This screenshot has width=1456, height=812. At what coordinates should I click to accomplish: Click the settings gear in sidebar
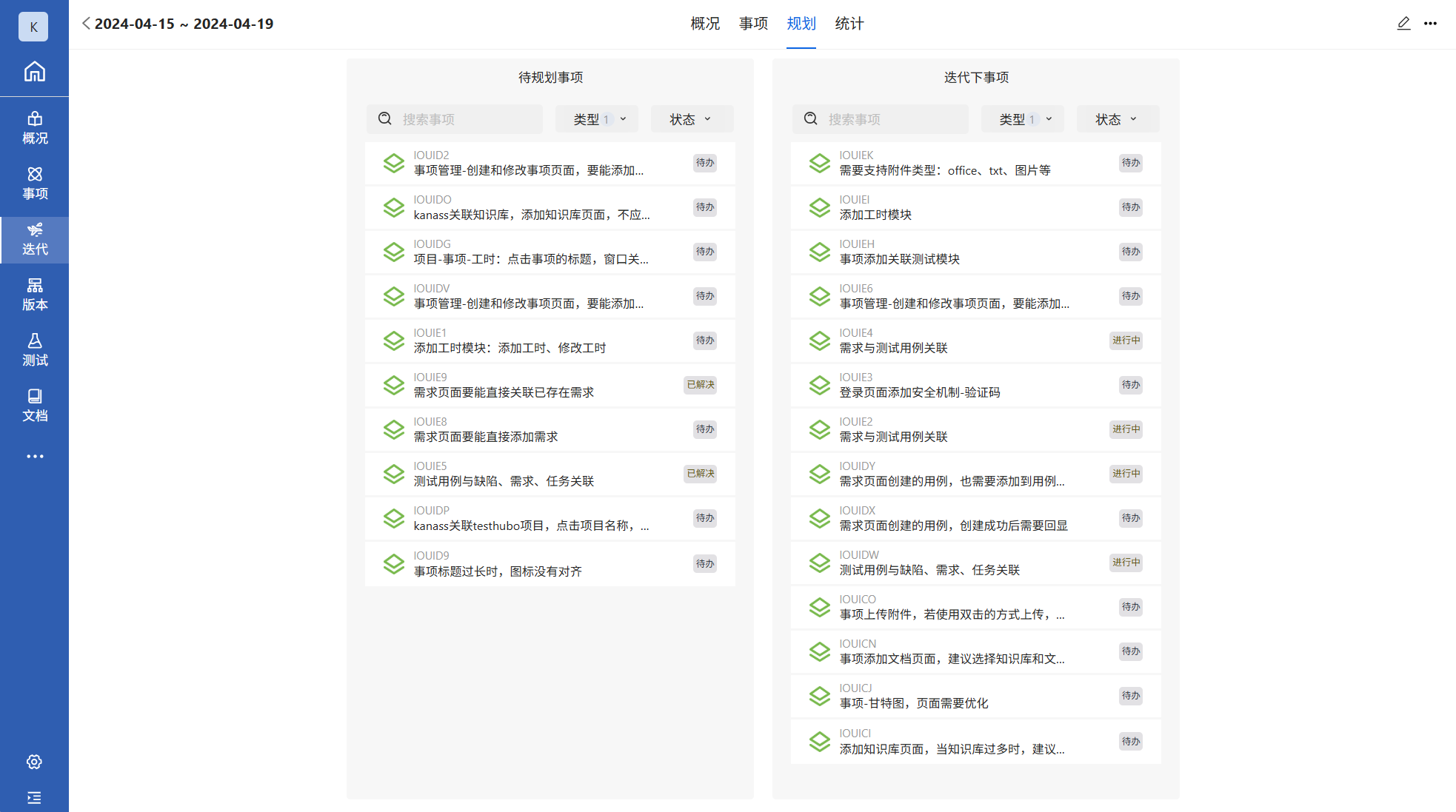[x=34, y=762]
